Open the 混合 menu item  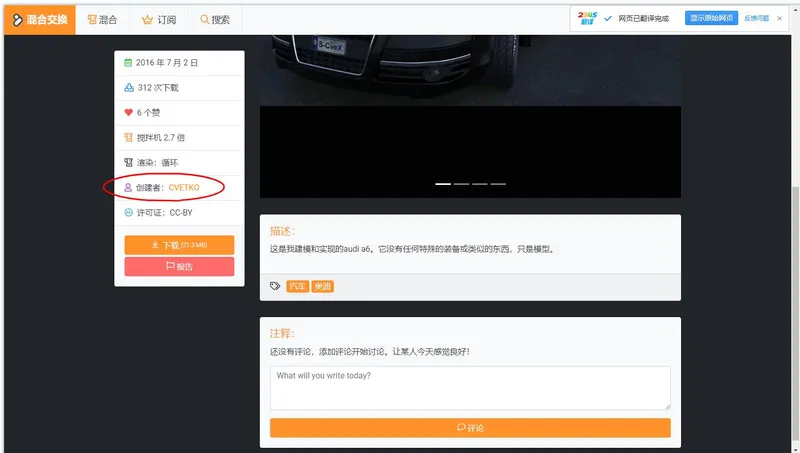102,20
